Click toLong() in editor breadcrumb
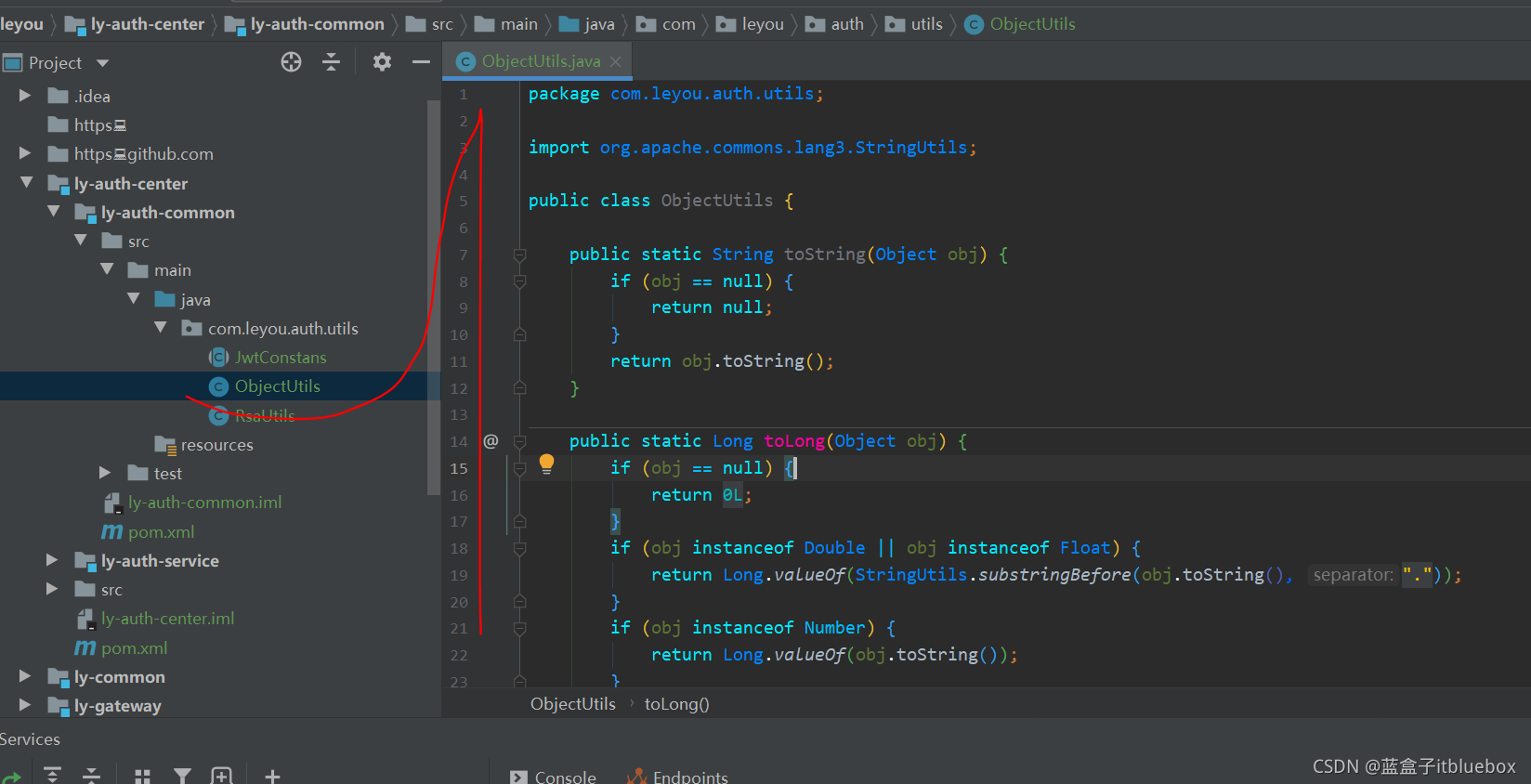Image resolution: width=1531 pixels, height=784 pixels. pyautogui.click(x=676, y=704)
